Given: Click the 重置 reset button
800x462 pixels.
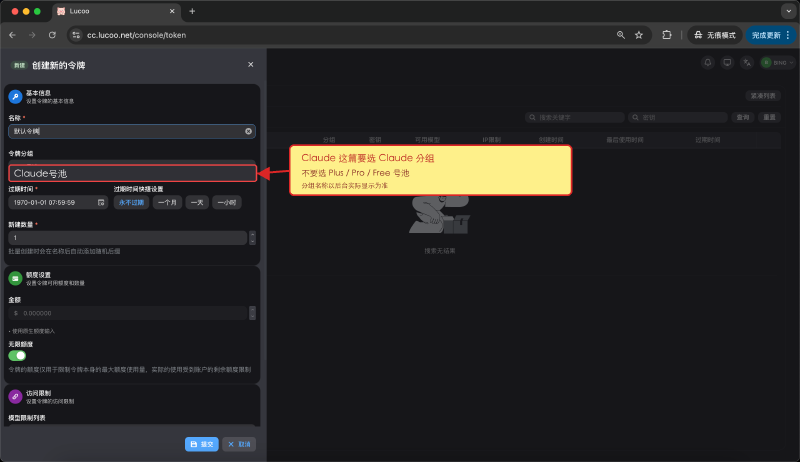Looking at the screenshot, I should coord(769,117).
